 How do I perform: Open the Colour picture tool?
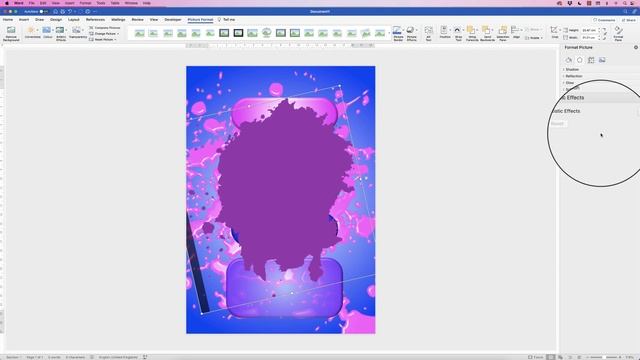47,33
